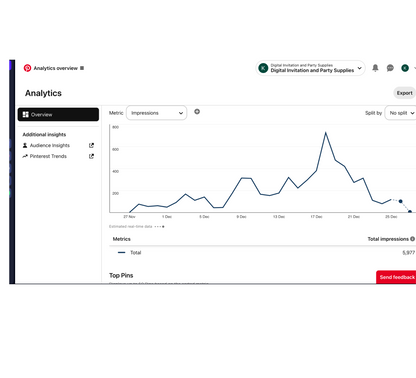This screenshot has width=416, height=378.
Task: Open the profile avatar at top right
Action: pos(405,68)
